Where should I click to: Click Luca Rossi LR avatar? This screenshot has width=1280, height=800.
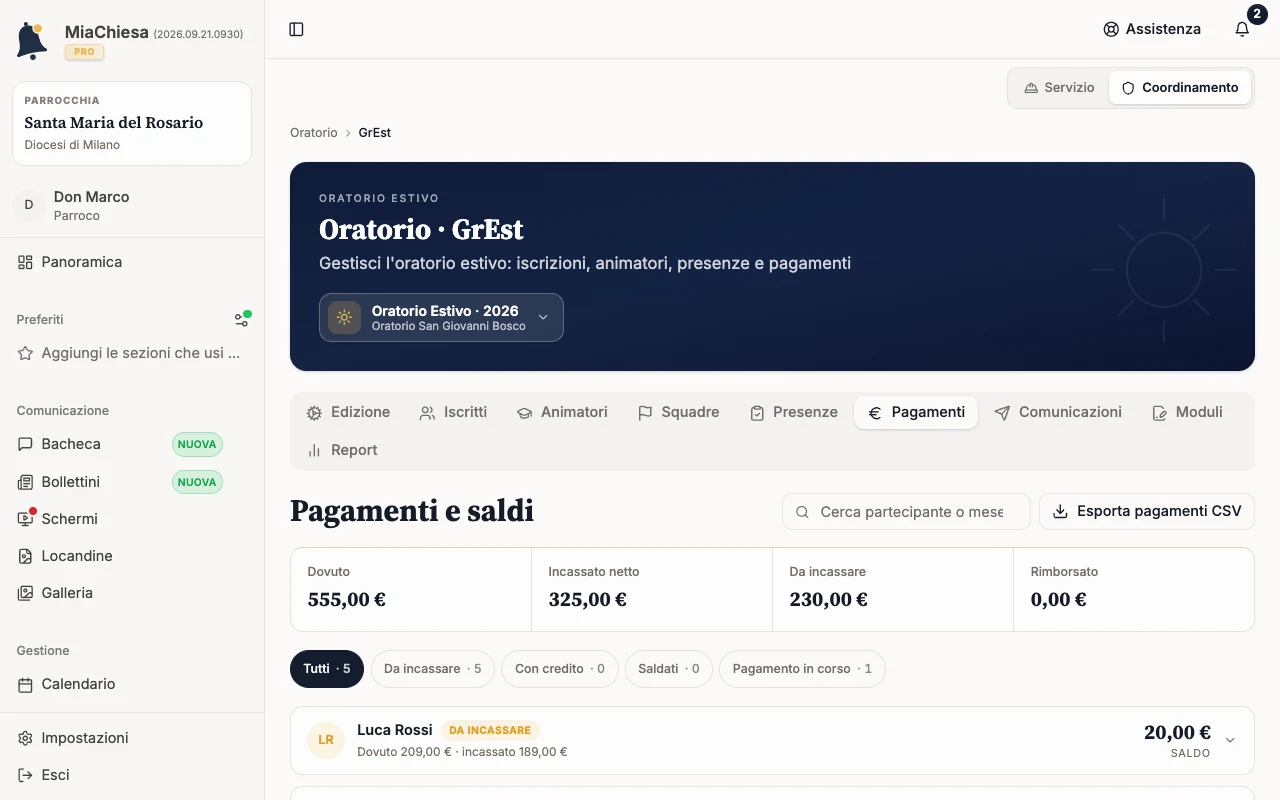(326, 740)
